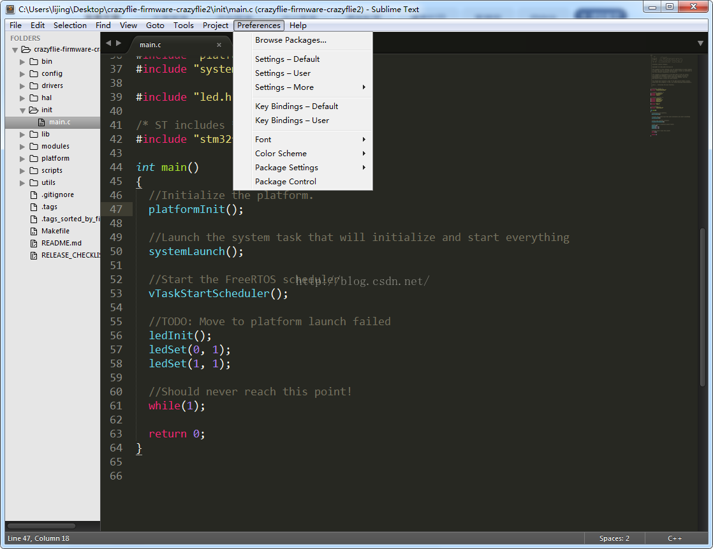Close the open Preferences menu

pos(259,25)
